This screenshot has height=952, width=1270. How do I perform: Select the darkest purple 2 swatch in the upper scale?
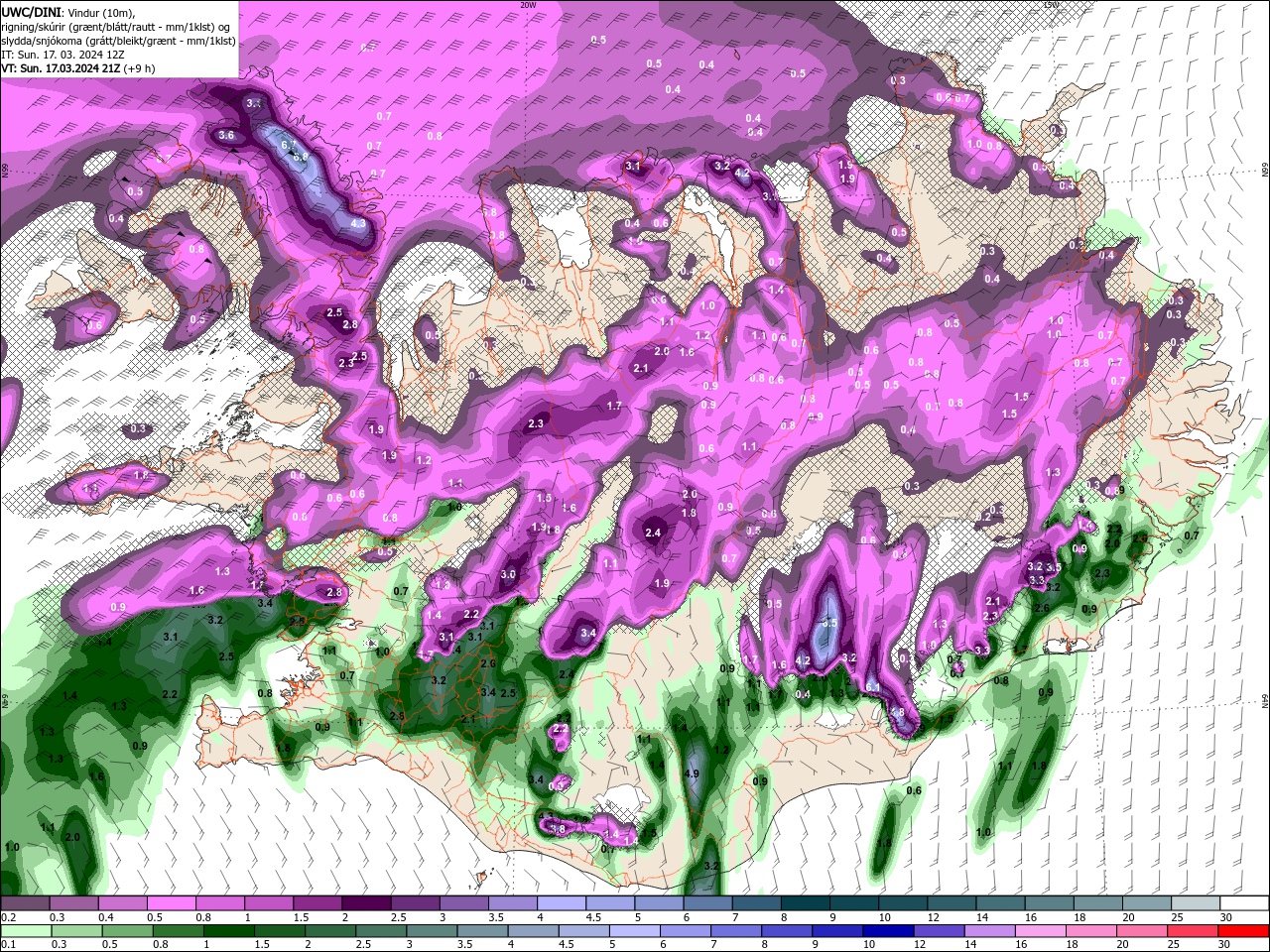367,902
